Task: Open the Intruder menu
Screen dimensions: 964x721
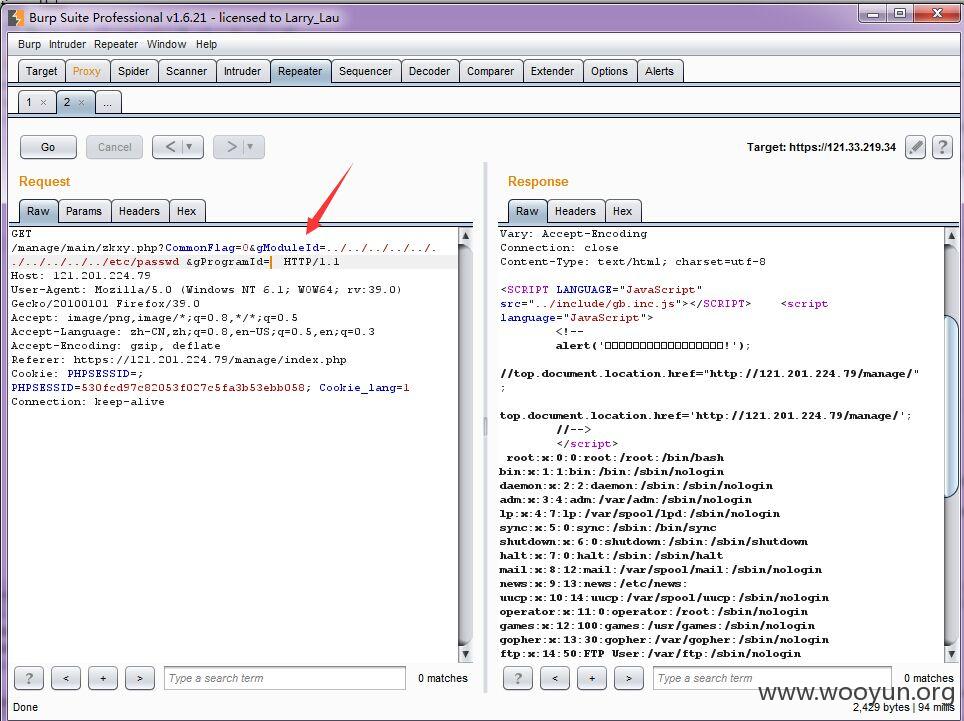Action: click(x=68, y=44)
